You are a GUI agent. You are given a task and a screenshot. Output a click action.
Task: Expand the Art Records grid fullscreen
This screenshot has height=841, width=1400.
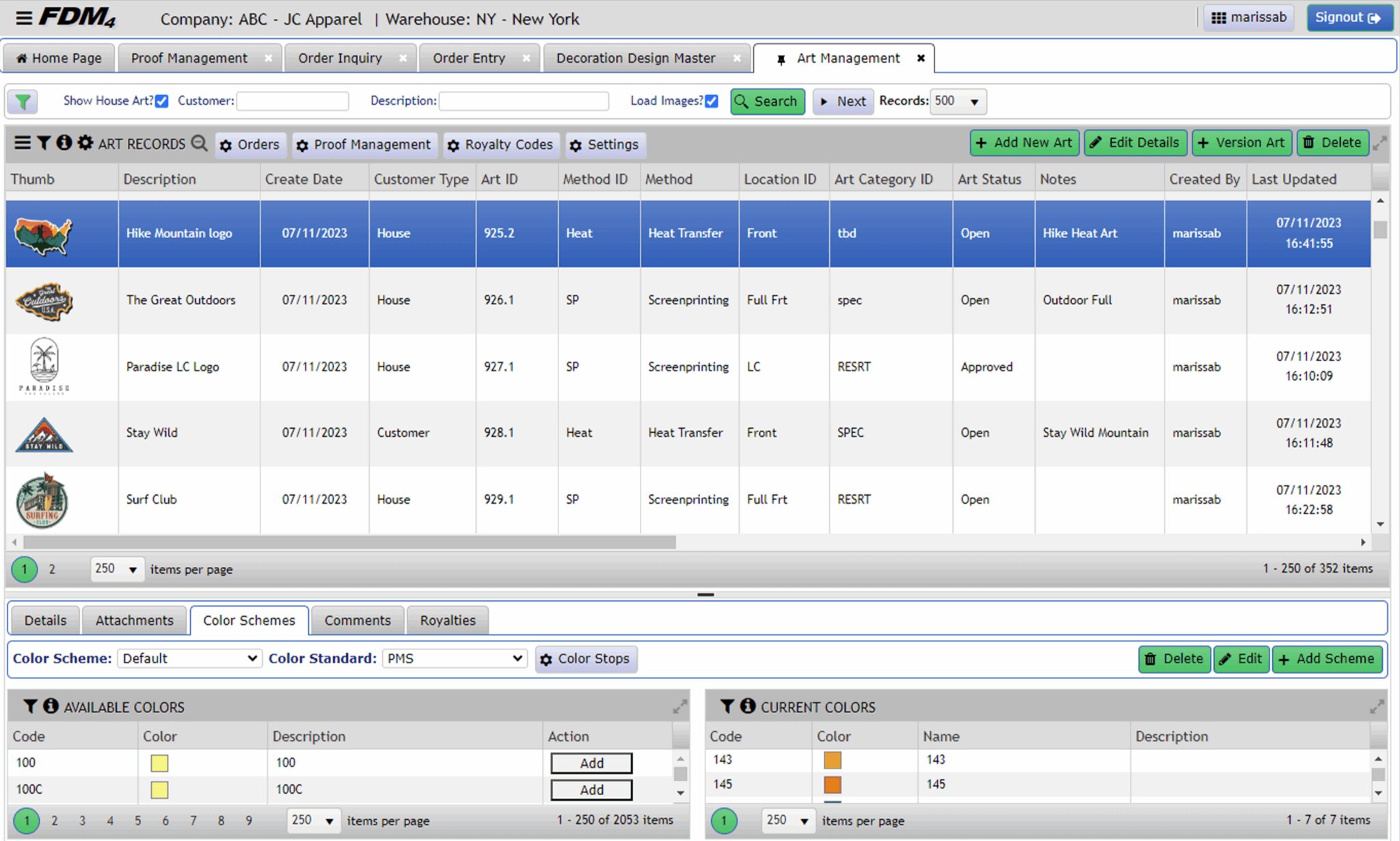(x=1380, y=144)
